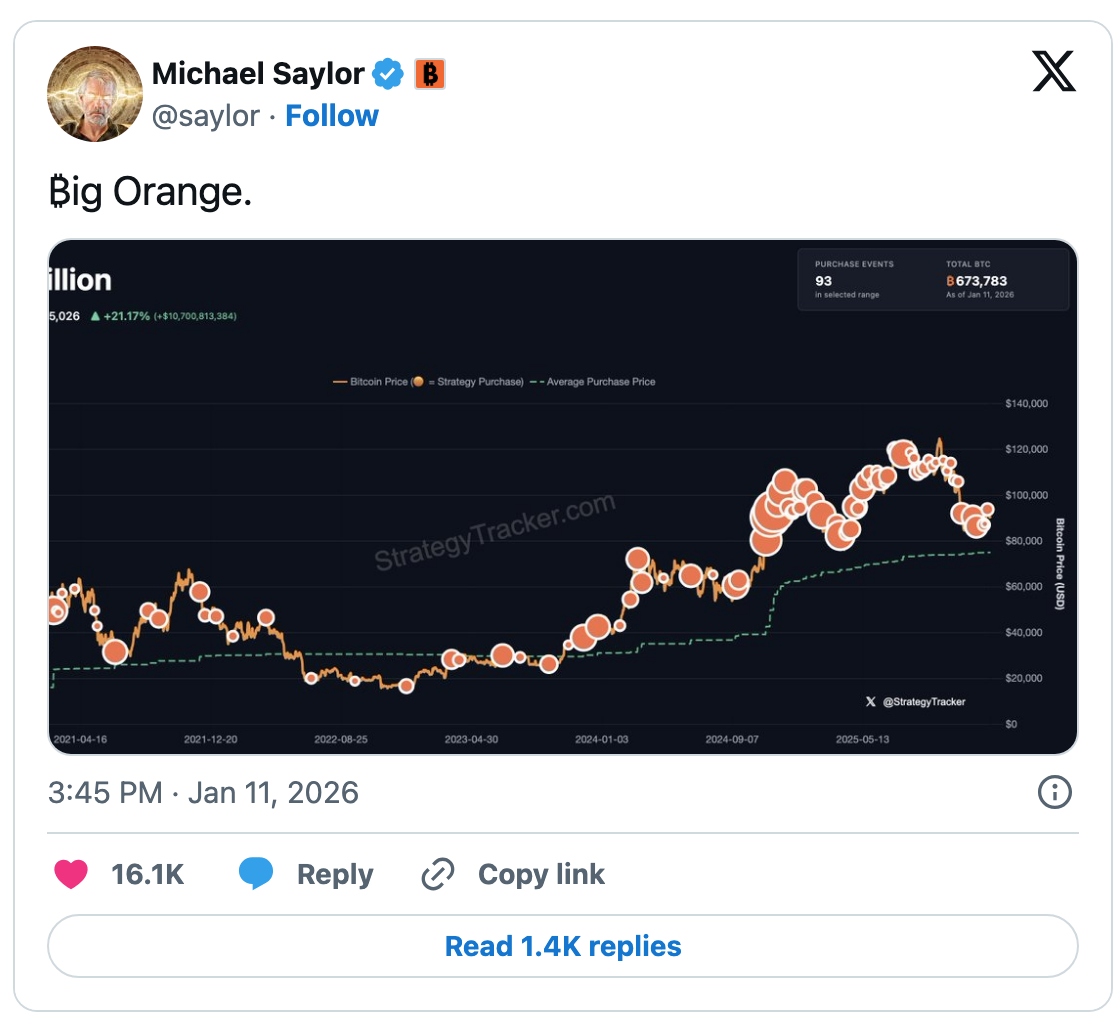The image size is (1120, 1026).
Task: Open replies via the blue Reply bubble icon
Action: coord(257,873)
